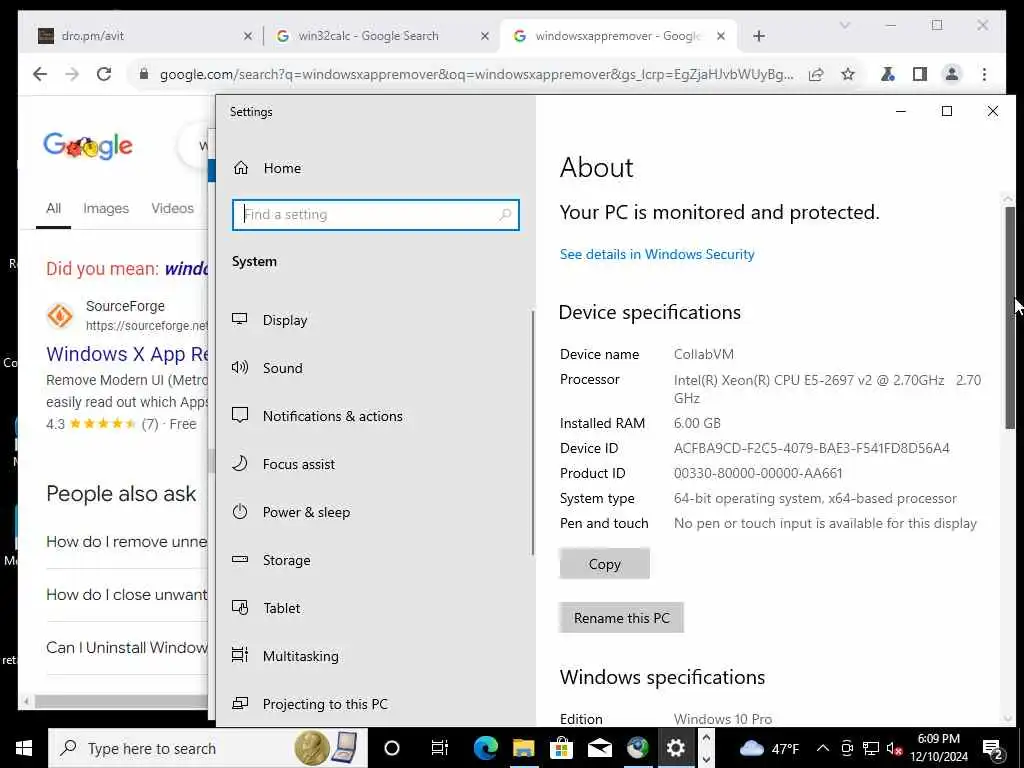Click the Projecting to this PC icon
The width and height of the screenshot is (1024, 768).
[x=240, y=704]
